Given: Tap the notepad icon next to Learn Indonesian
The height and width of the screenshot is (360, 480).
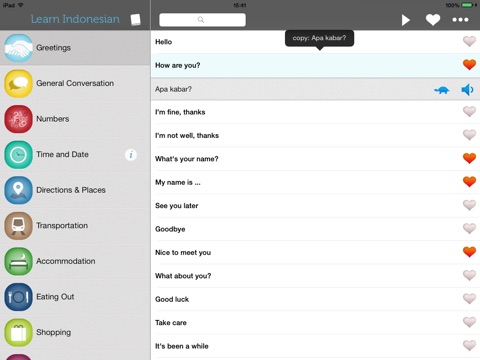Looking at the screenshot, I should [x=135, y=20].
